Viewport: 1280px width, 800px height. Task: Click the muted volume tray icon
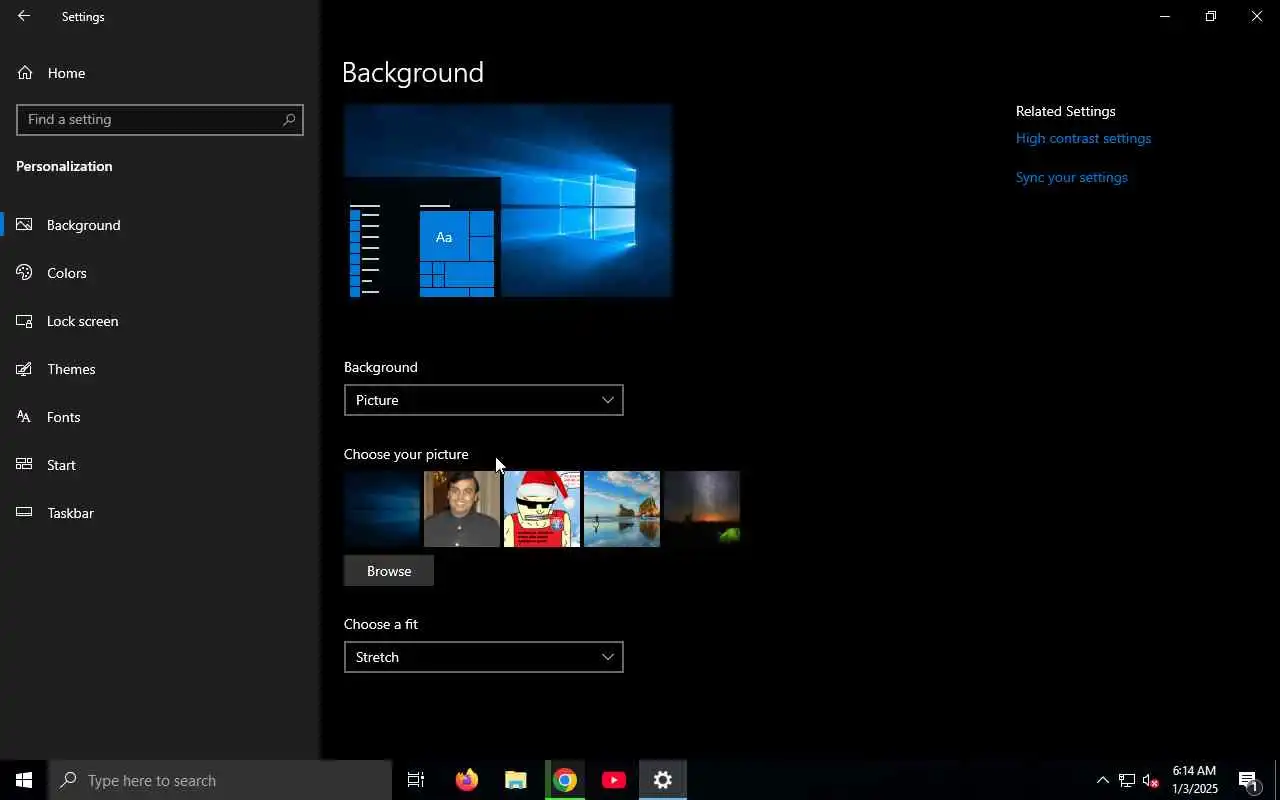click(1150, 780)
